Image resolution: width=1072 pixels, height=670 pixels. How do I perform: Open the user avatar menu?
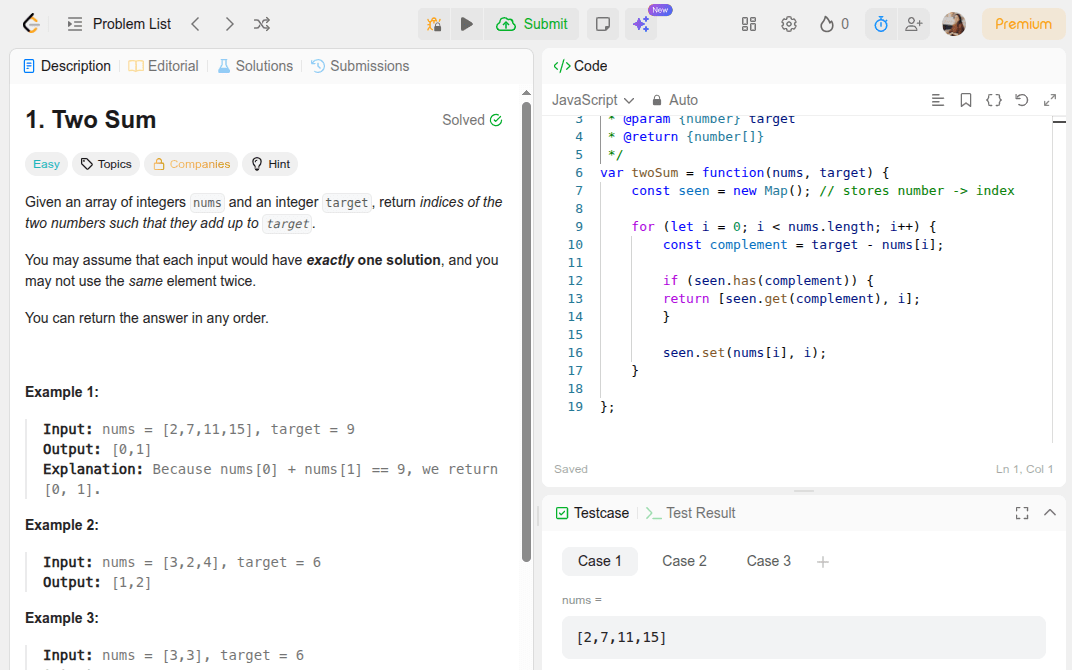pos(954,24)
